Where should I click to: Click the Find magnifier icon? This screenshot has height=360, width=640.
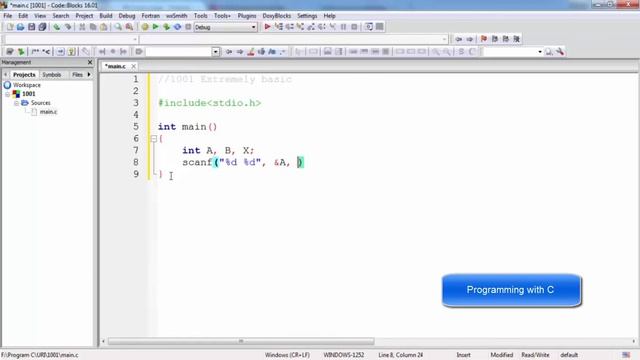[x=118, y=27]
